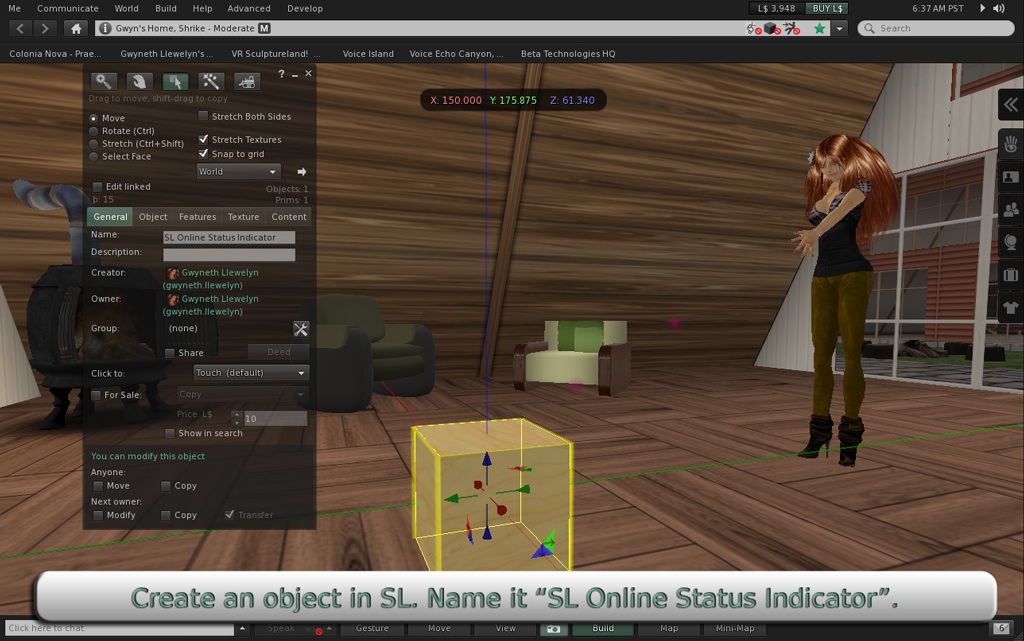Open build tools help question mark
1024x641 pixels.
[281, 74]
